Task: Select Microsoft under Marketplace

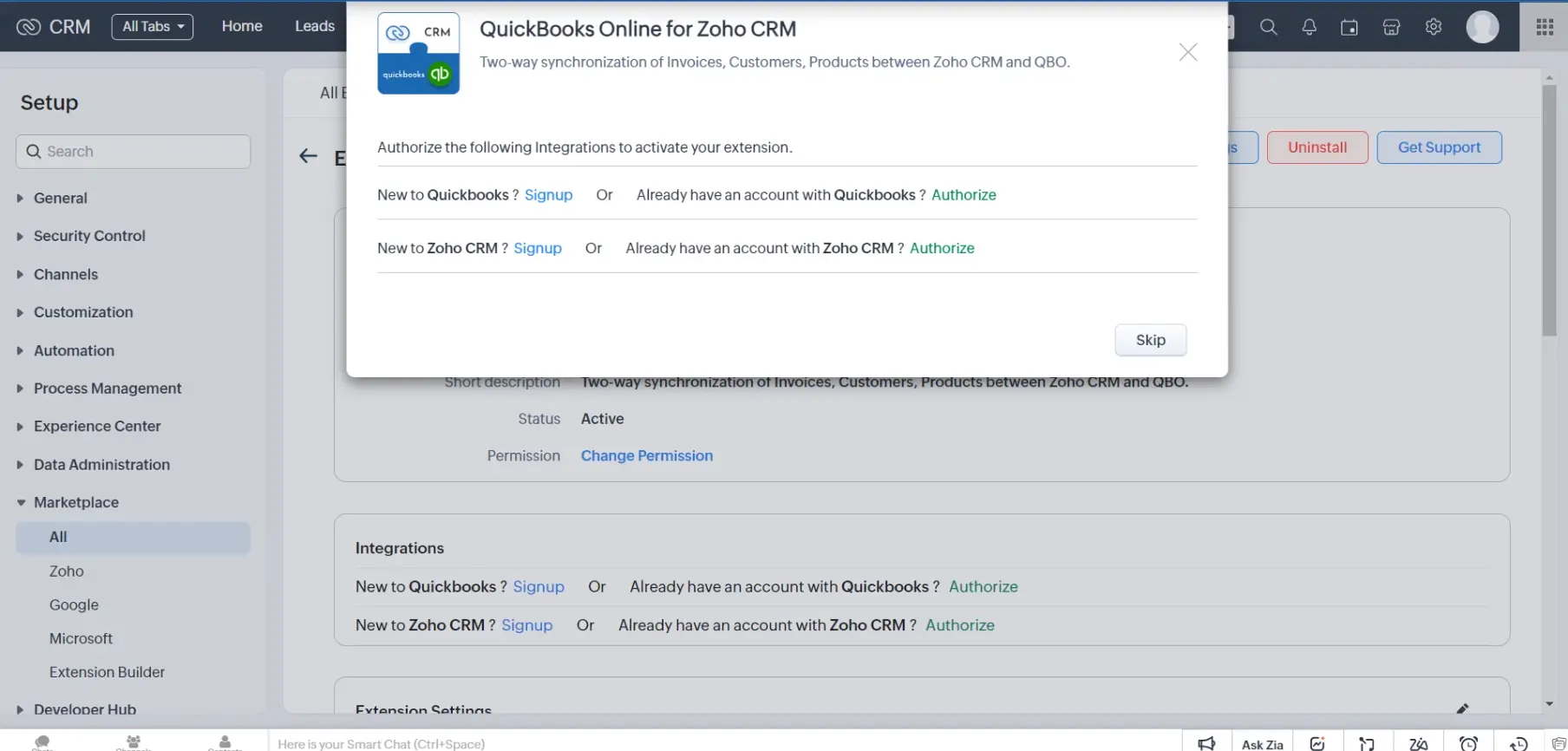Action: (x=81, y=639)
